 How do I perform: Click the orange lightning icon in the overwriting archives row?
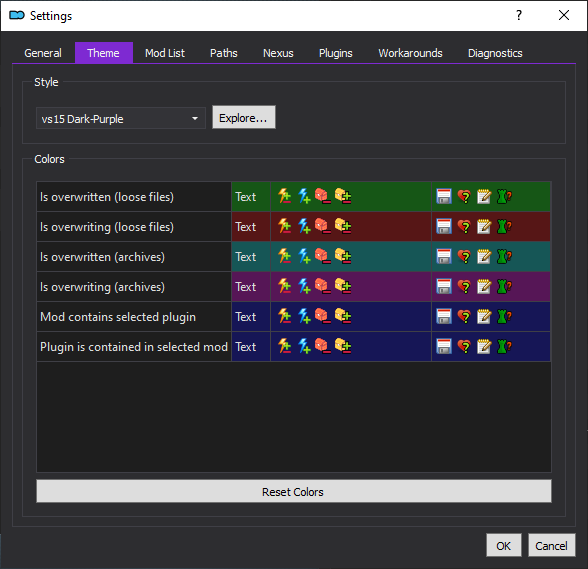[x=285, y=286]
